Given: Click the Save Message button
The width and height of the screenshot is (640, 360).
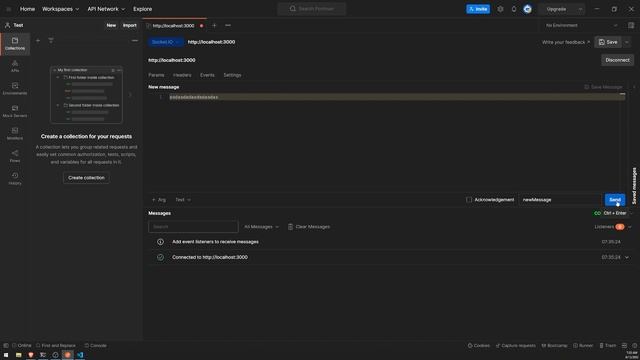Looking at the screenshot, I should click(603, 87).
